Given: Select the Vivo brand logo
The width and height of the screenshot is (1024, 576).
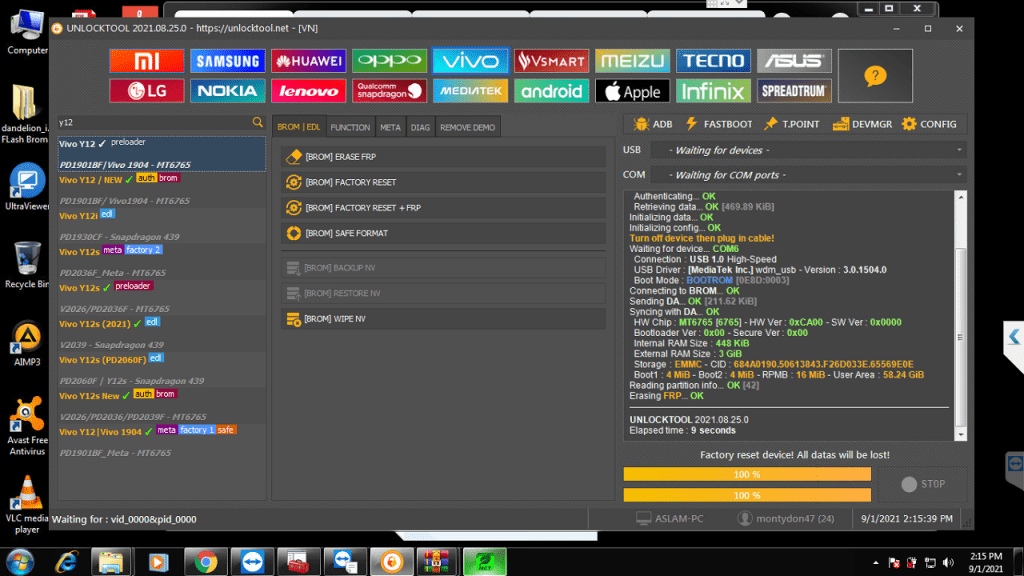Looking at the screenshot, I should (470, 61).
